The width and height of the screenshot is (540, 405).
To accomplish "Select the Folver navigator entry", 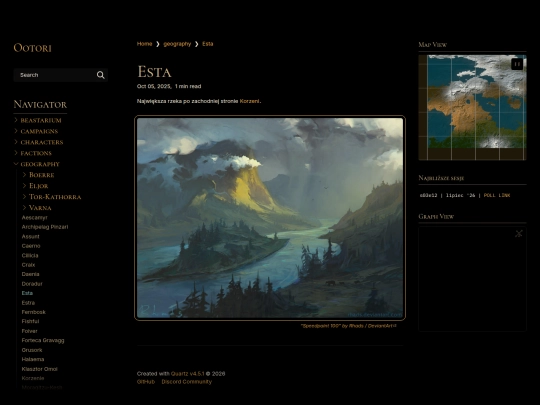I will click(x=29, y=331).
